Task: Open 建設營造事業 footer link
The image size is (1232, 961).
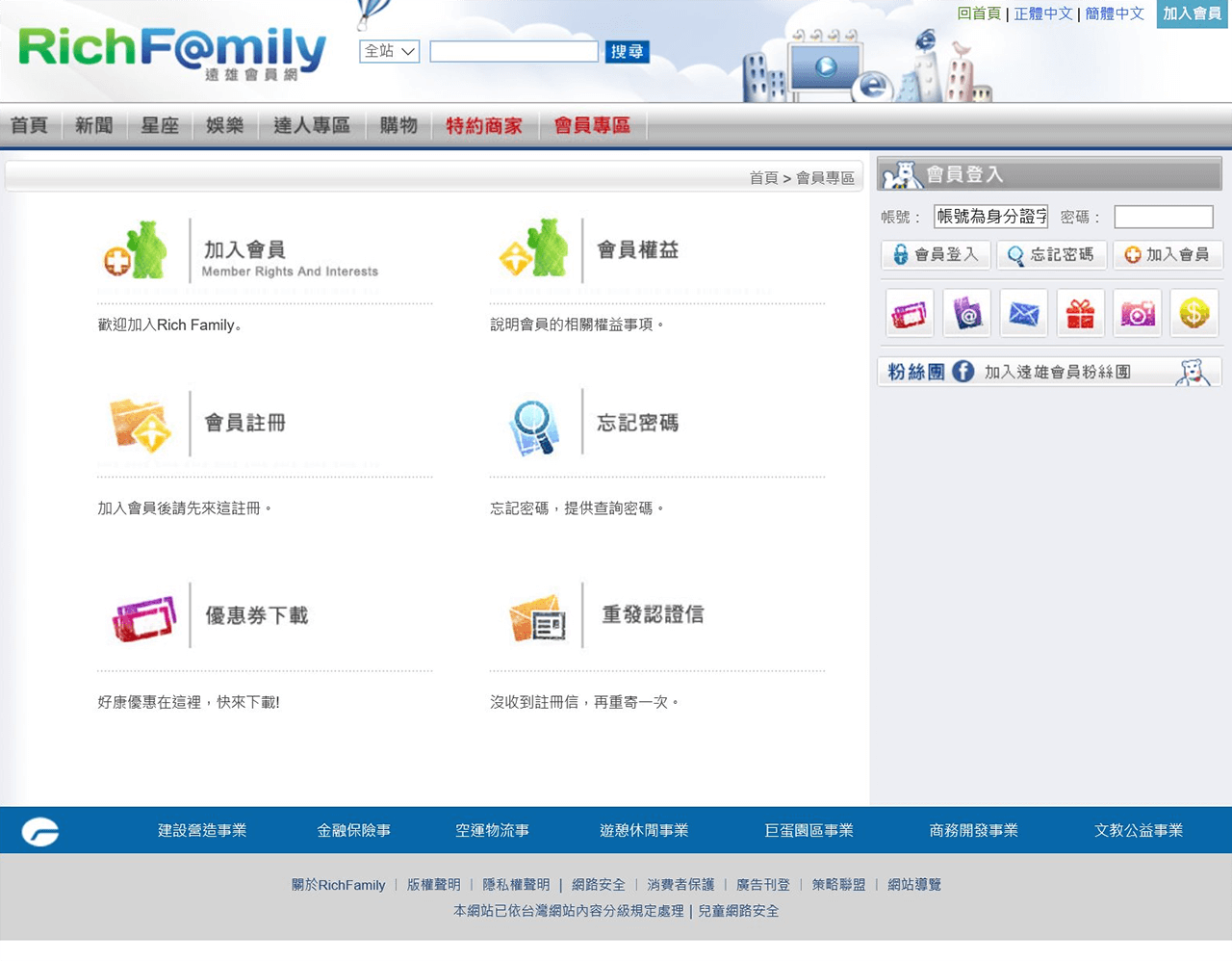Action: coord(202,830)
